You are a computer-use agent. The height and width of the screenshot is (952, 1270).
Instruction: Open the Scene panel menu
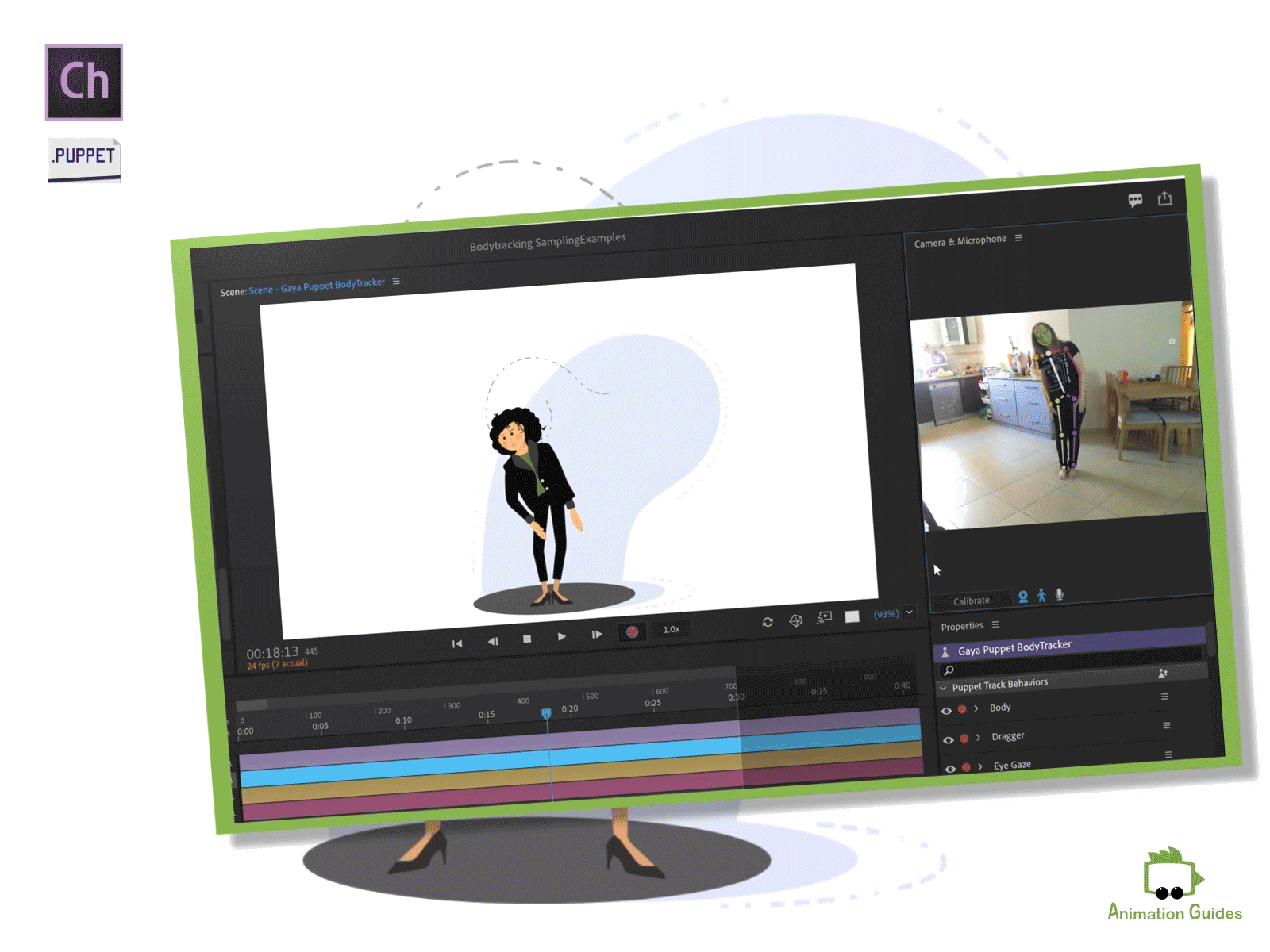396,281
